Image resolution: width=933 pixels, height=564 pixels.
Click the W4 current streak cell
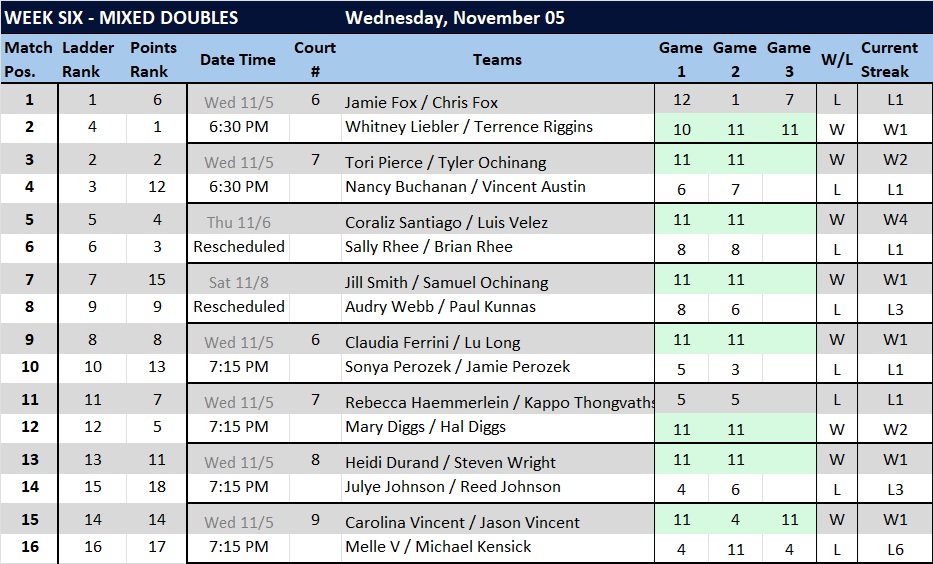click(x=895, y=220)
